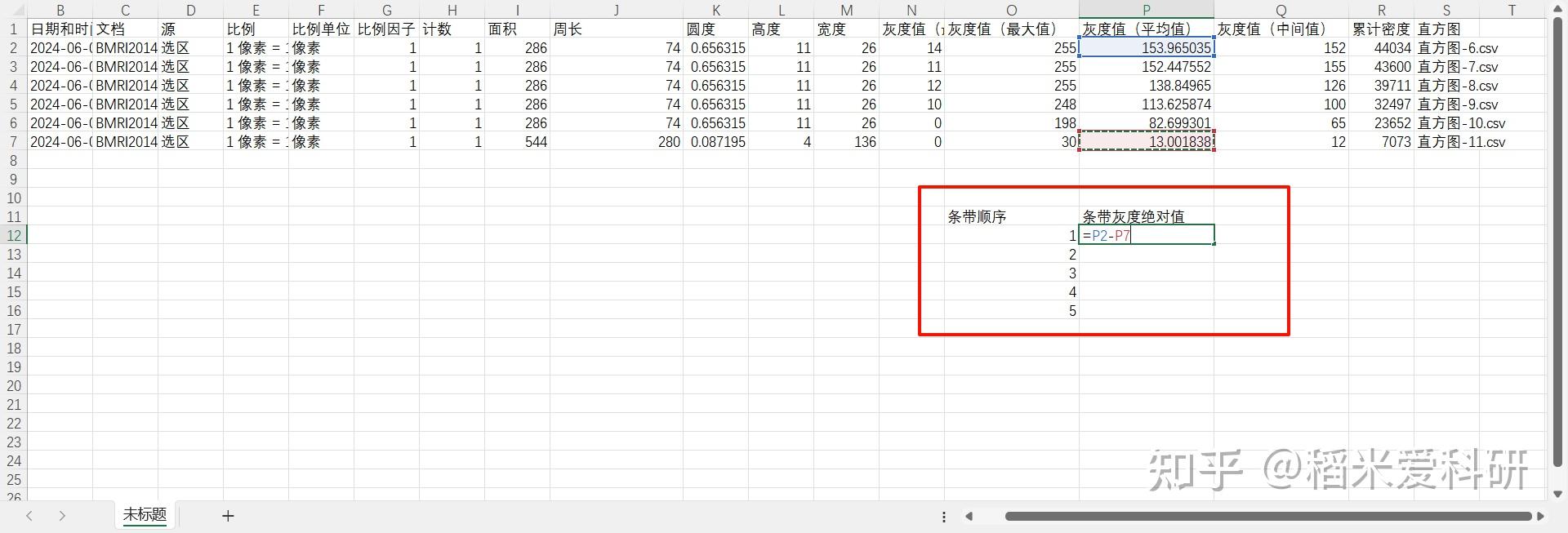The width and height of the screenshot is (1568, 533).
Task: Select column P header
Action: (1146, 10)
